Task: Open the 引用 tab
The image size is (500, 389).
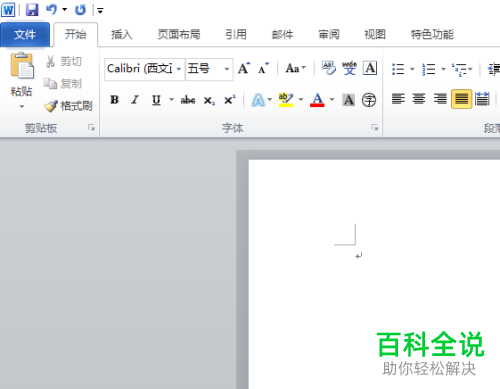Action: tap(236, 34)
